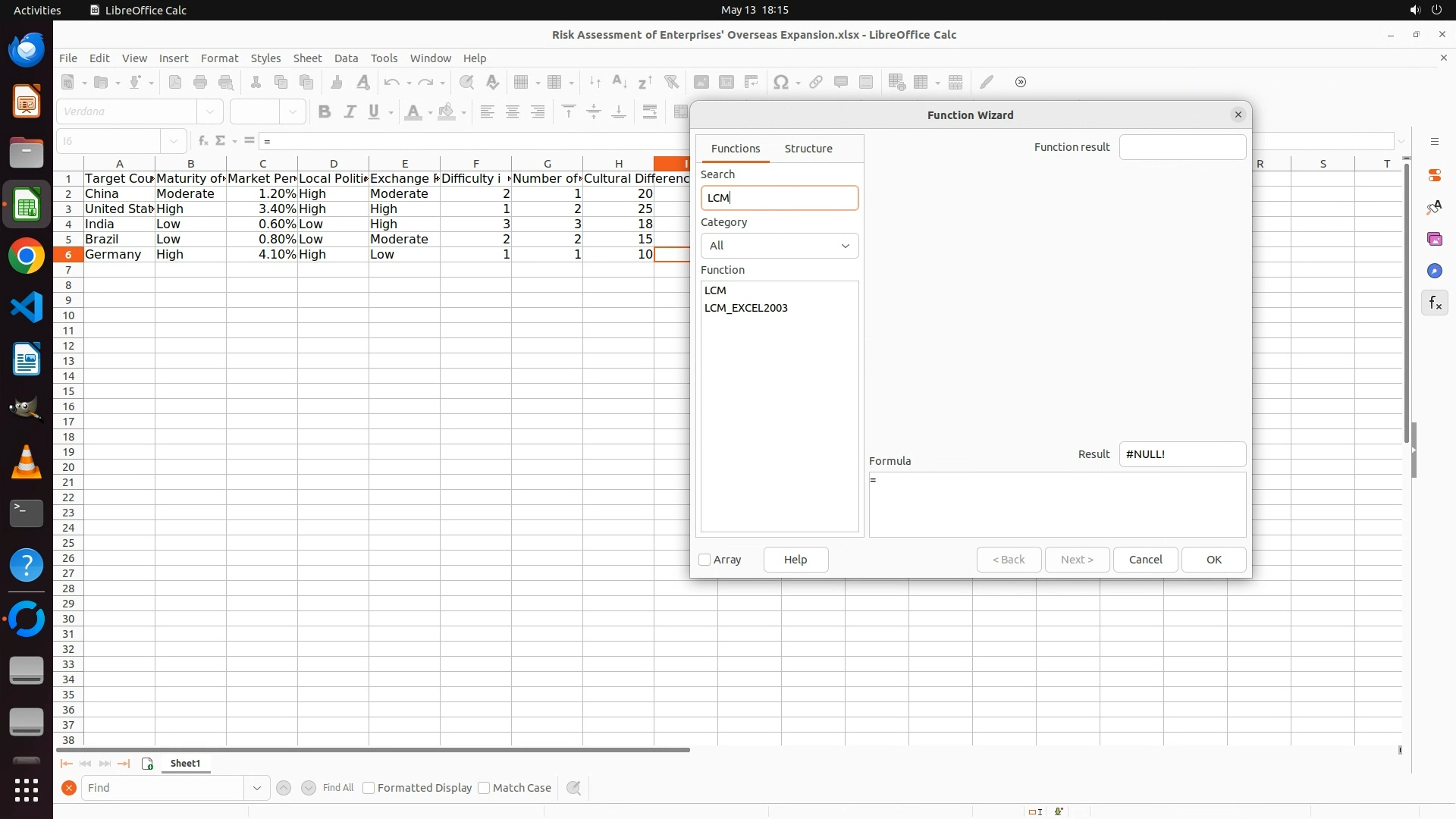Viewport: 1456px width, 819px height.
Task: Open the sidebar Navigator compass icon
Action: [1434, 271]
